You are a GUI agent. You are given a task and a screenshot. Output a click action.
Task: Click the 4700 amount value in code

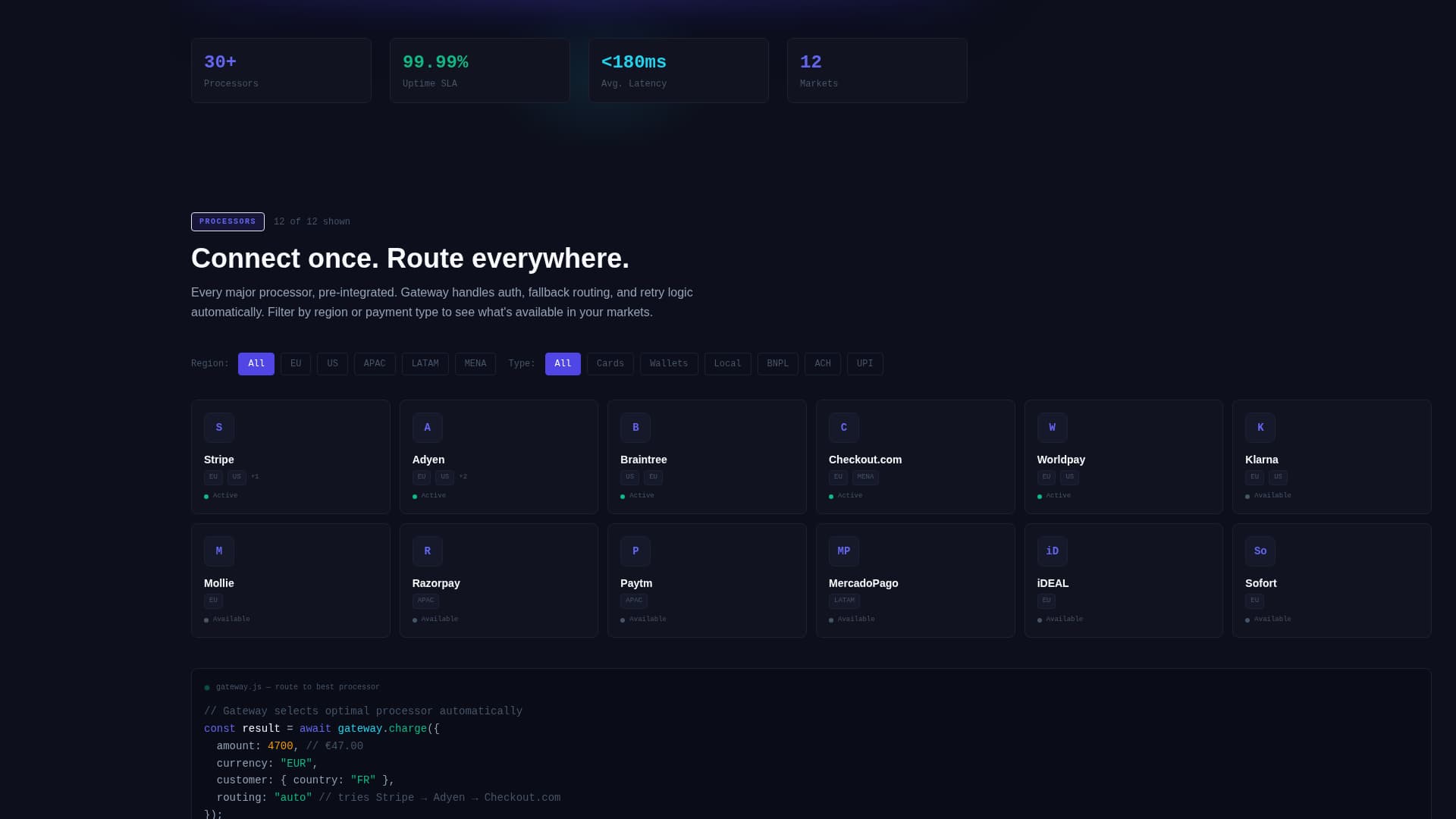click(280, 746)
